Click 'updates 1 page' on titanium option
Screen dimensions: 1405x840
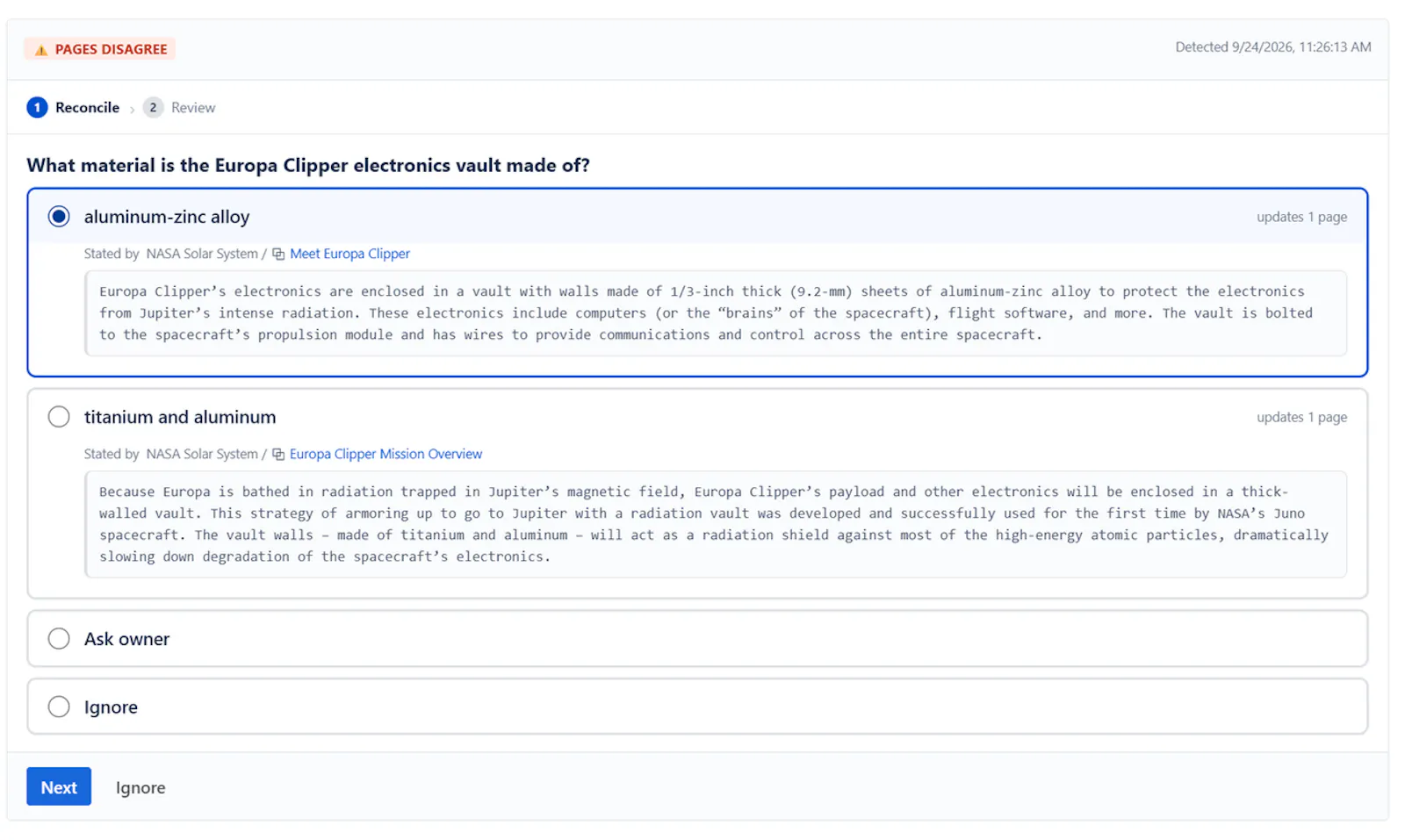click(1301, 417)
